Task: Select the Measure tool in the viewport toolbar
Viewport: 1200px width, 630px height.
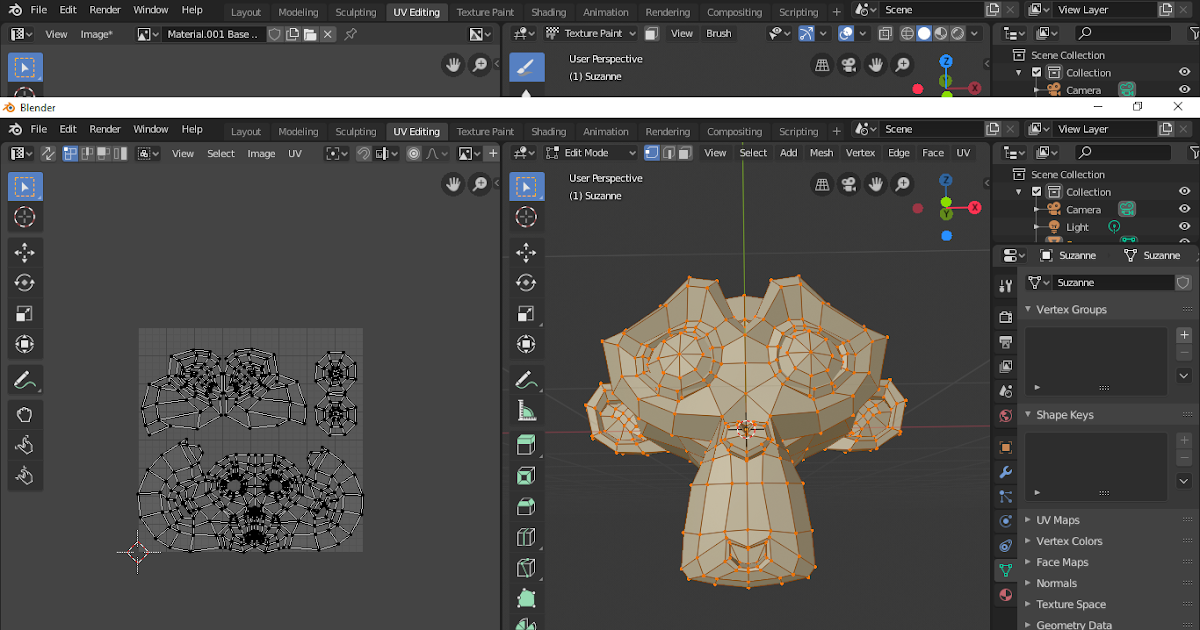Action: click(527, 410)
